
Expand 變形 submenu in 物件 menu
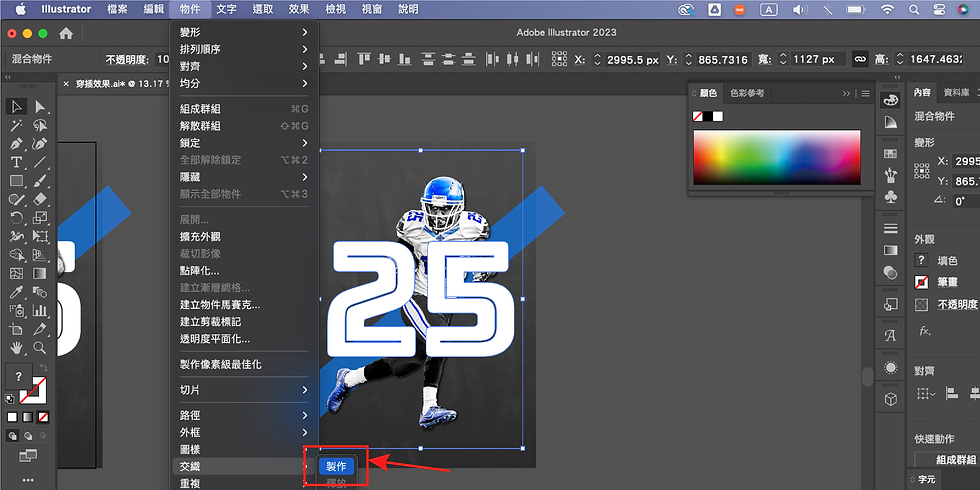pos(244,32)
